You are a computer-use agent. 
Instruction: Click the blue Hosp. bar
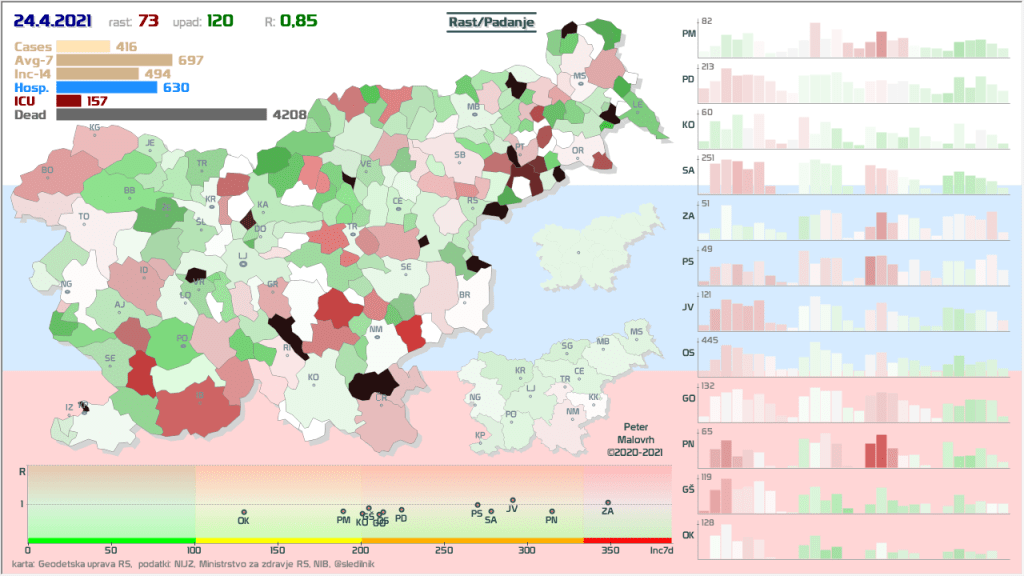tap(106, 87)
